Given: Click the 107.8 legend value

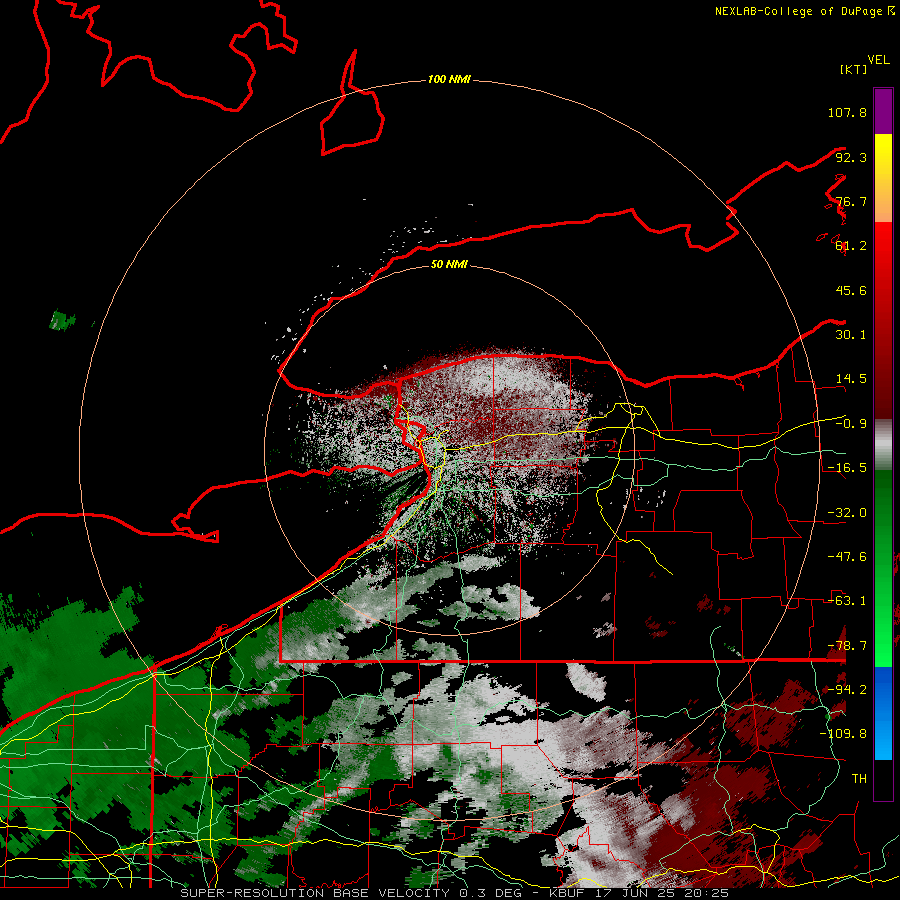Looking at the screenshot, I should click(x=847, y=112).
